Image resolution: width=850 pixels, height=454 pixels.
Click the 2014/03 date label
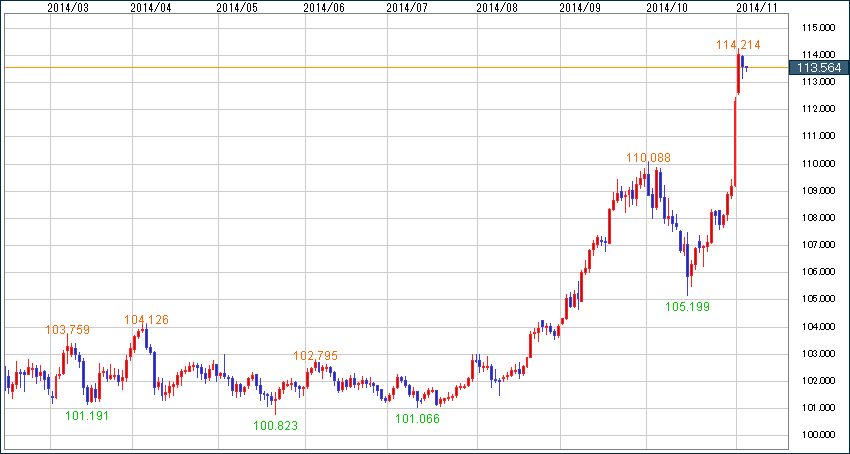click(x=68, y=8)
